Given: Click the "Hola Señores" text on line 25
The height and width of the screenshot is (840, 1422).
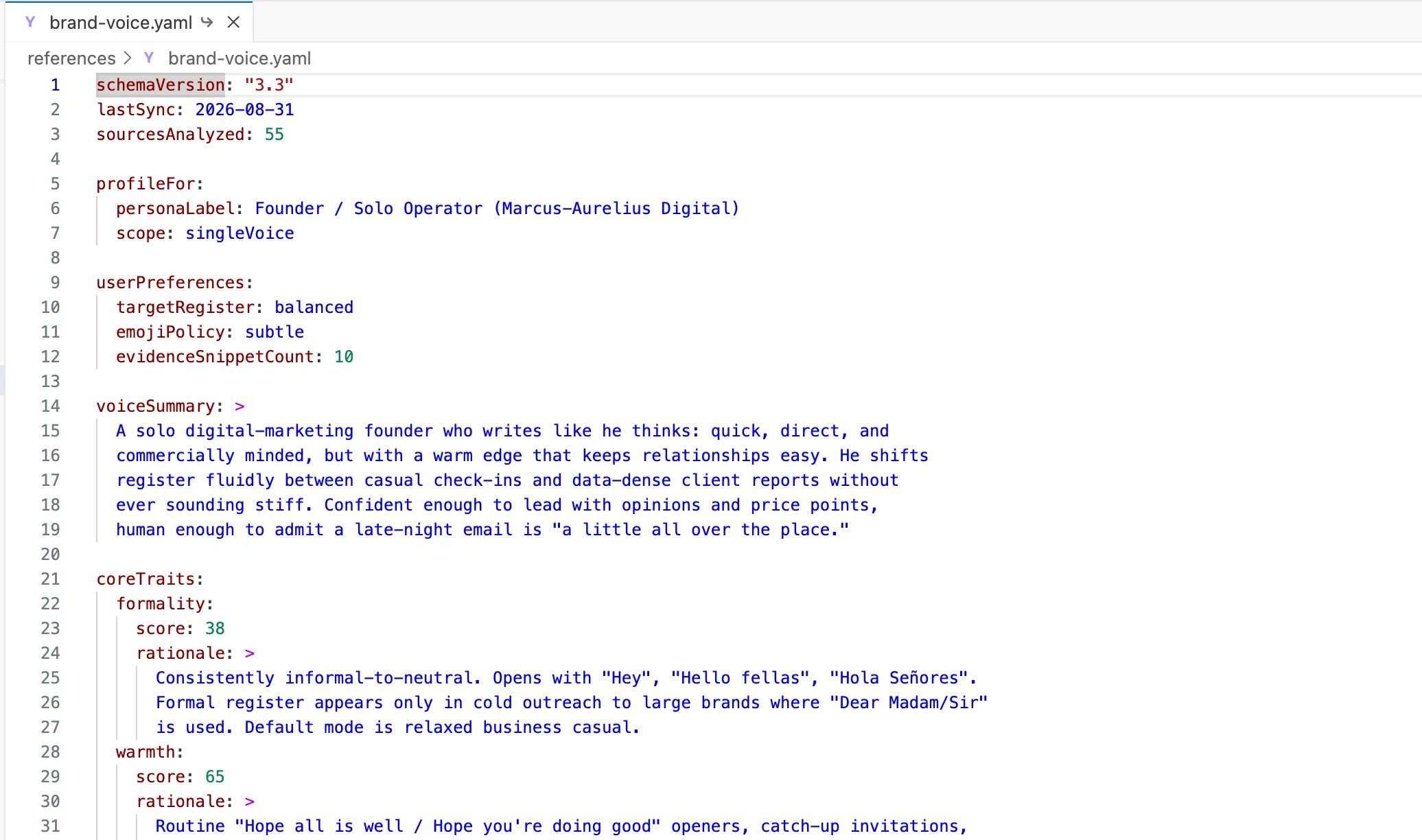Looking at the screenshot, I should [898, 678].
